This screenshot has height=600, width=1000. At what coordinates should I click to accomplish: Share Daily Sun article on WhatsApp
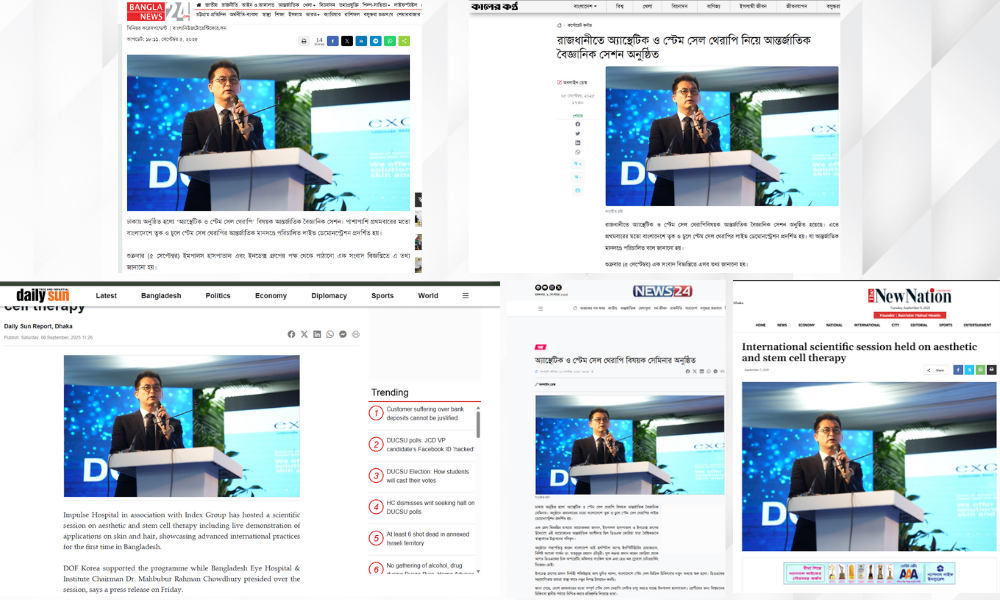pos(330,334)
